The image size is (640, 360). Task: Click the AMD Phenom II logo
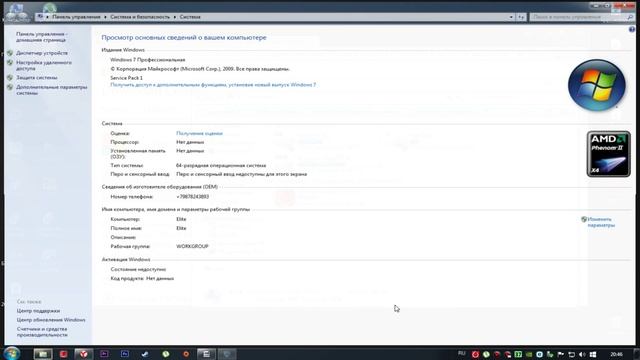[608, 154]
